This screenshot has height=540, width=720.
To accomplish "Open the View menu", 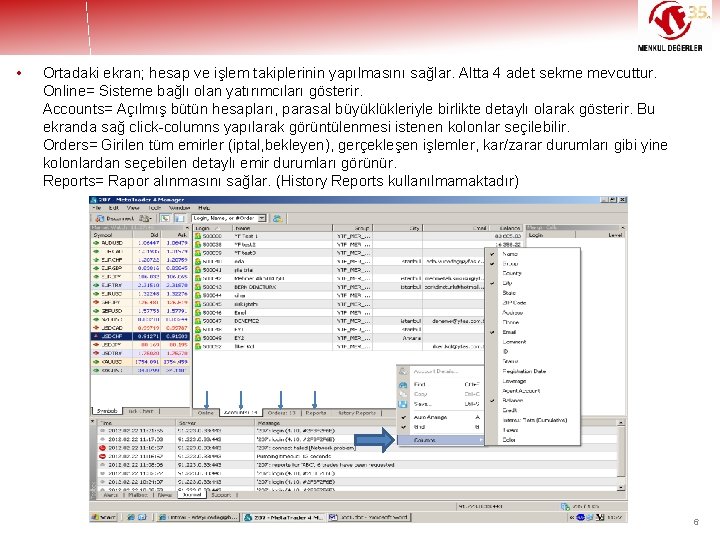I will click(x=132, y=208).
